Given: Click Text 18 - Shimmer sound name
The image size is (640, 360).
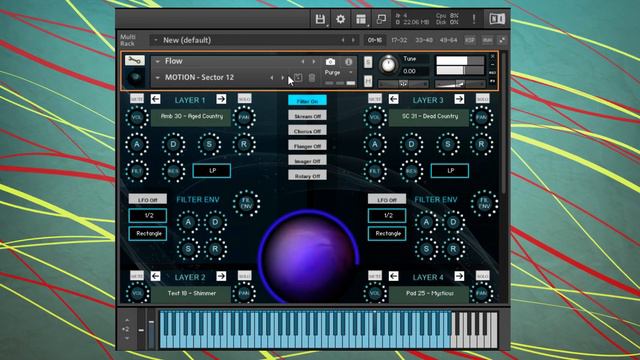Looking at the screenshot, I should coord(191,293).
